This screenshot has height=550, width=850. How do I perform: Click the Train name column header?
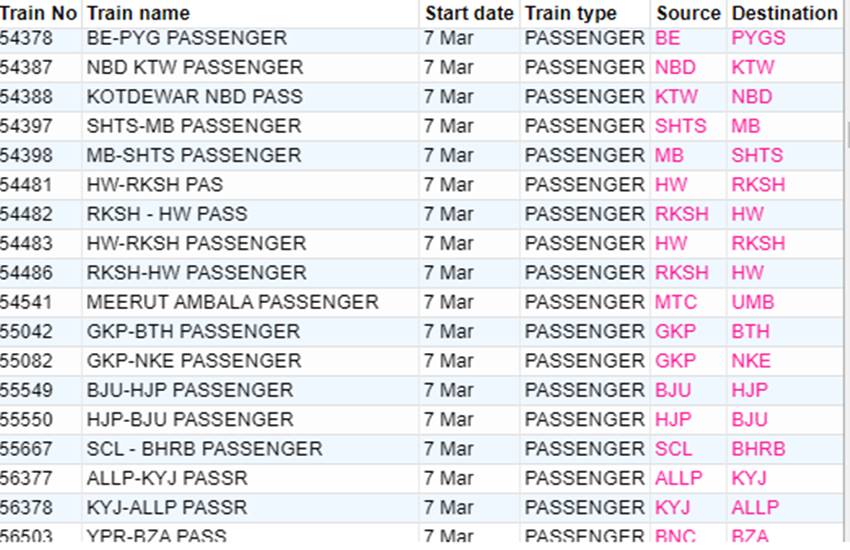tap(137, 13)
